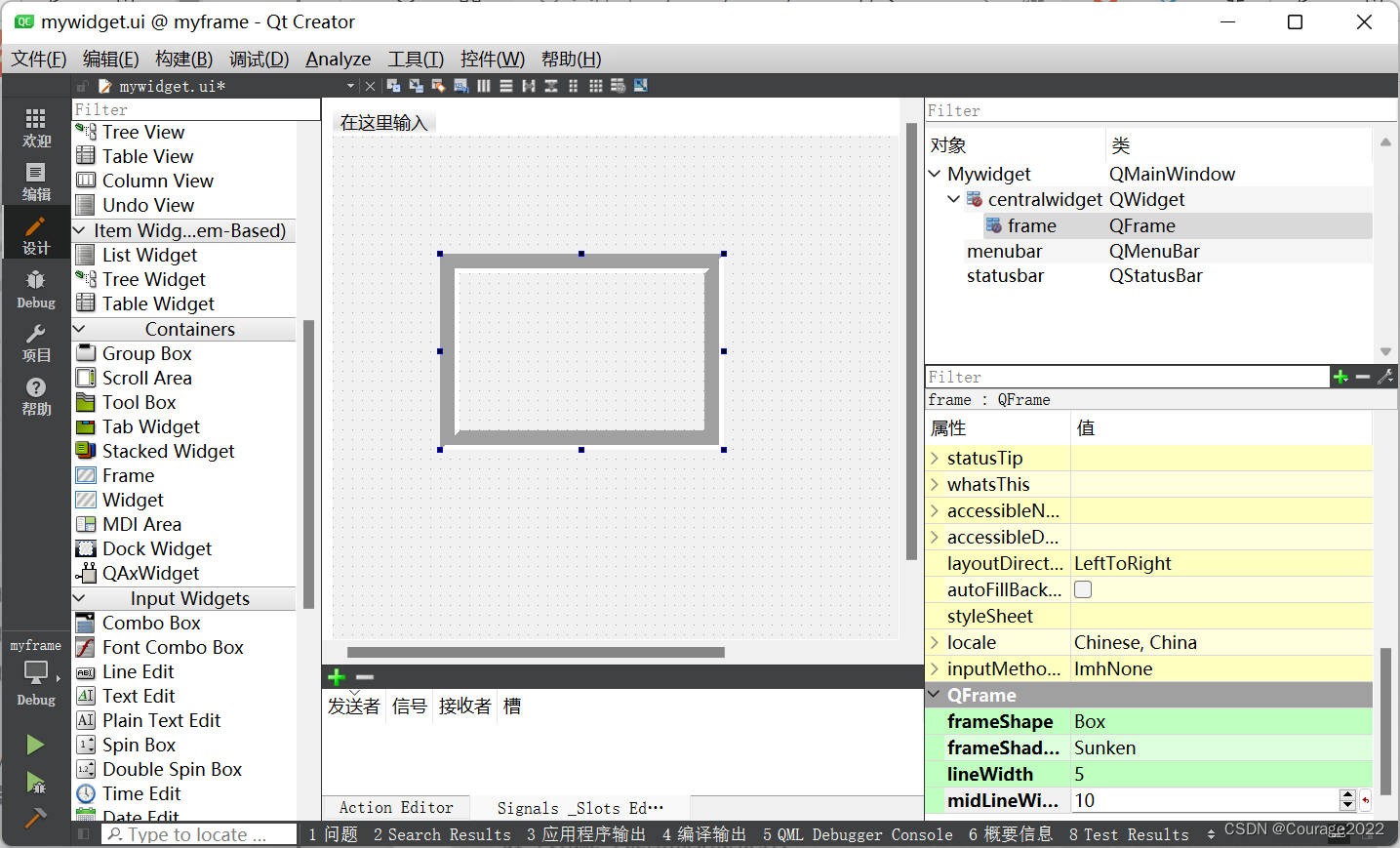Select the Edit Tab Order tool

click(x=460, y=86)
